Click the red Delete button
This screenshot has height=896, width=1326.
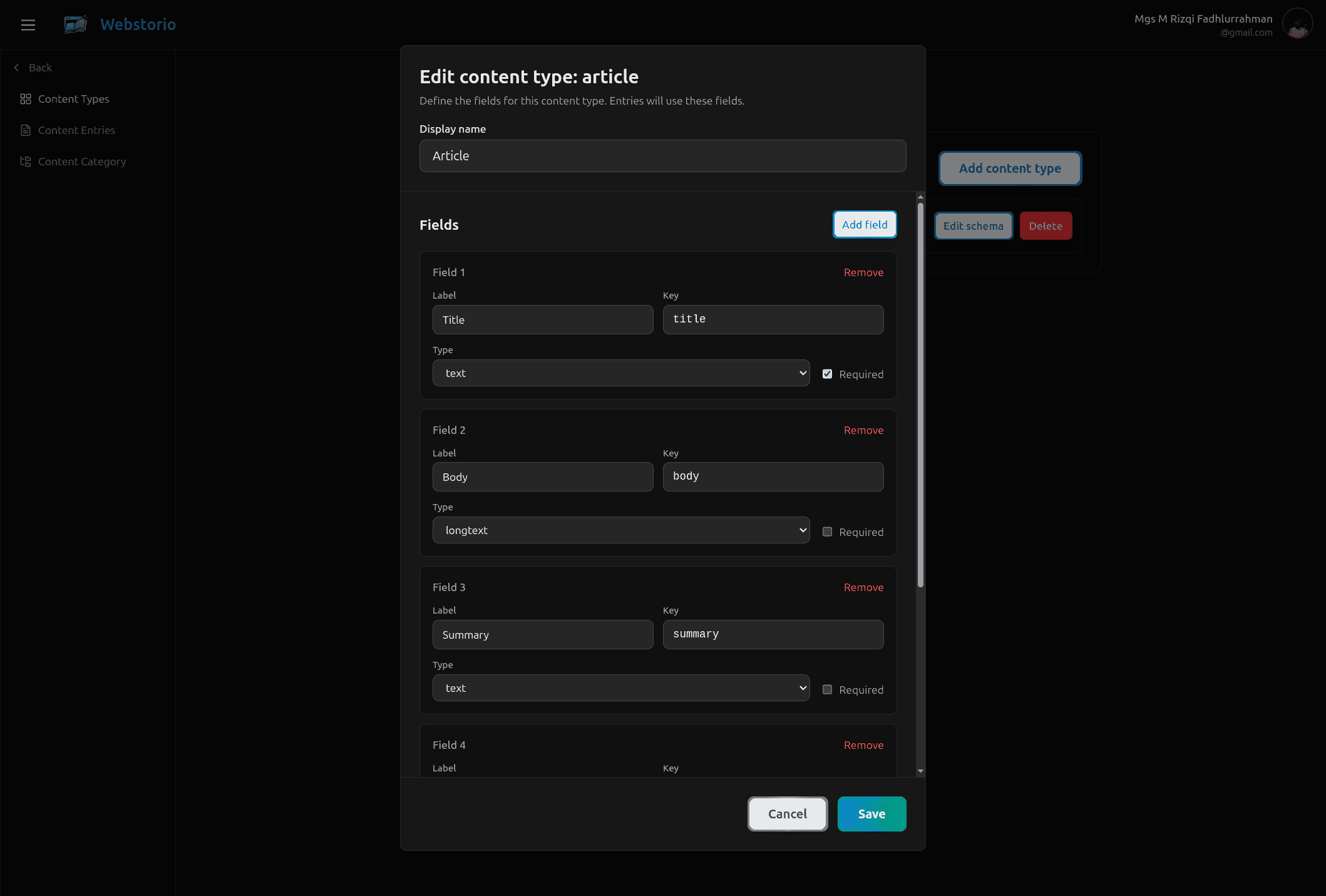(x=1046, y=226)
